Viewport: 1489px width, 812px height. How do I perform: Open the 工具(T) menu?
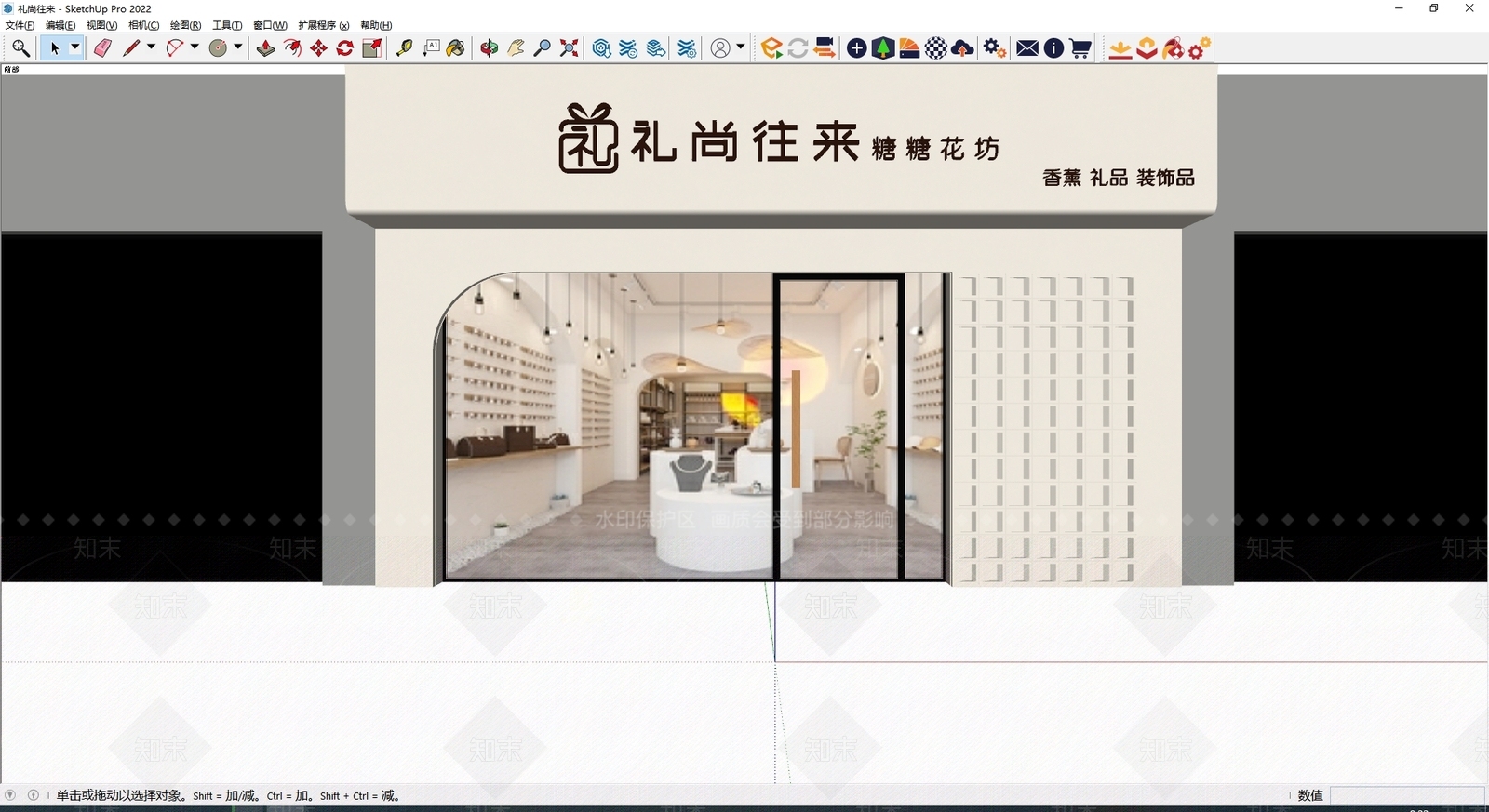coord(227,25)
